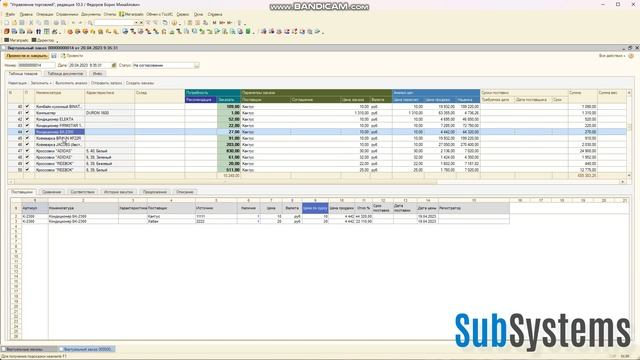Click the diskette save icon beside Провести и закрыть
The image size is (640, 360).
[54, 56]
